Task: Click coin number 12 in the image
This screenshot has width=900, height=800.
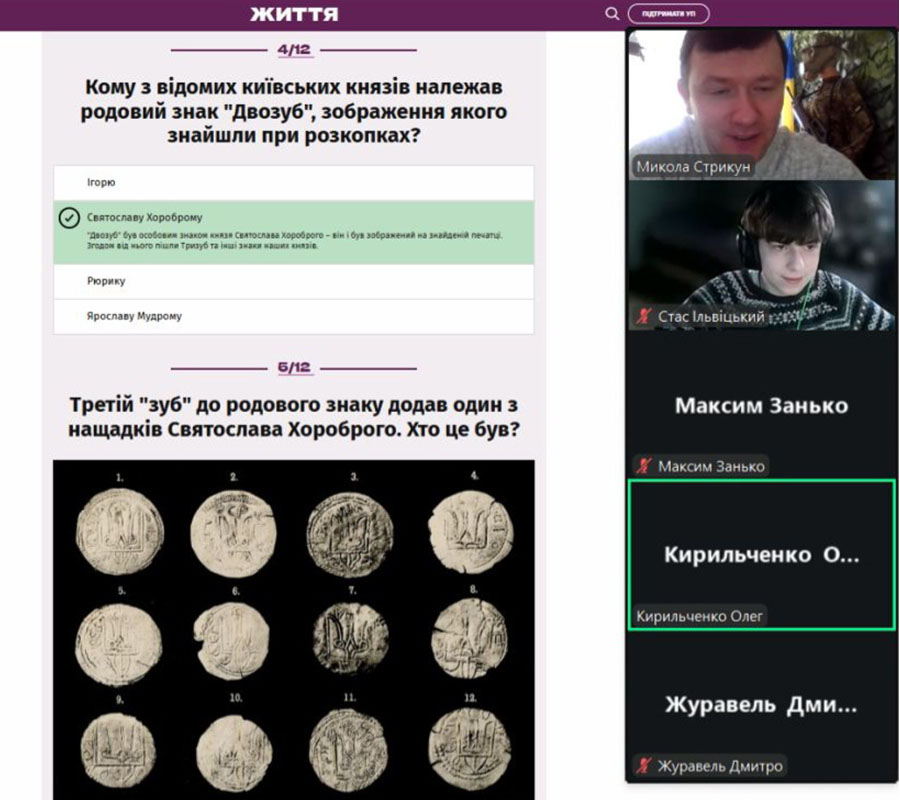Action: (470, 748)
